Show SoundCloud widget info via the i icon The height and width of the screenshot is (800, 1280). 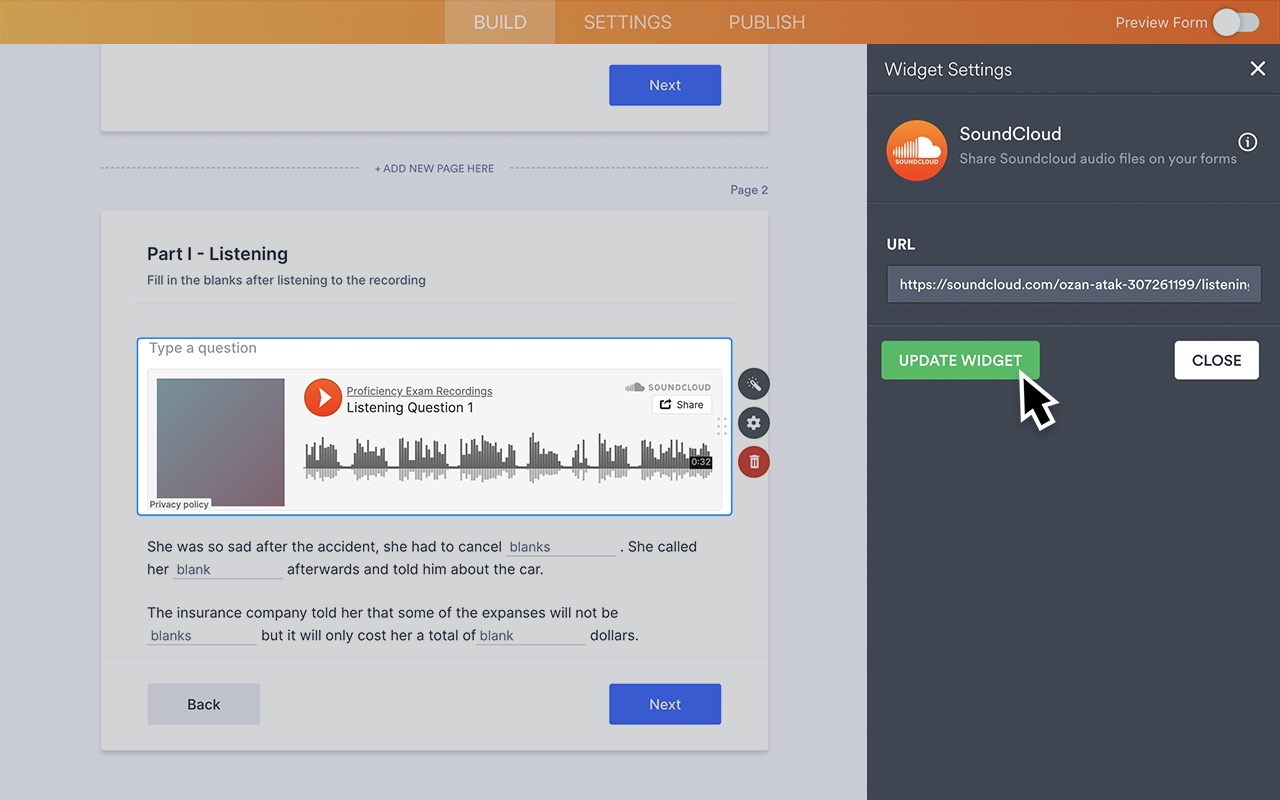pos(1247,142)
